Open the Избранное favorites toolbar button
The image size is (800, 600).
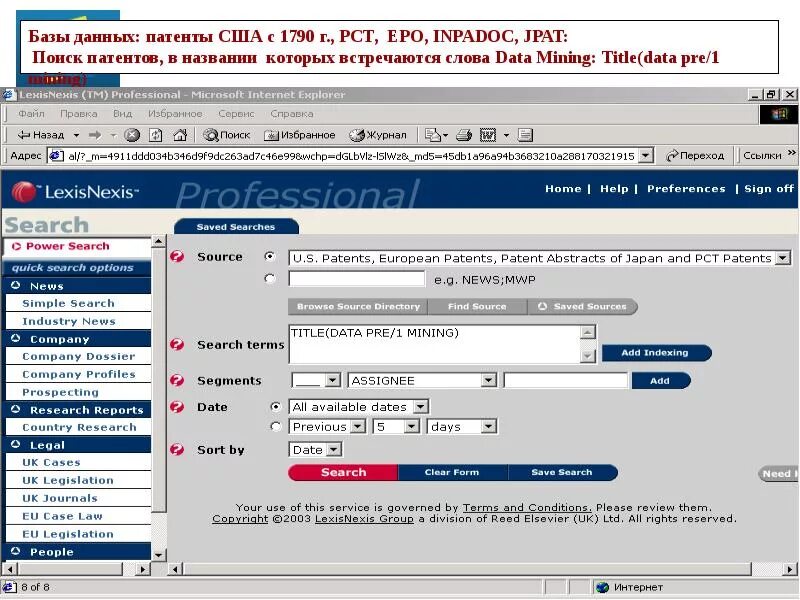(x=299, y=135)
